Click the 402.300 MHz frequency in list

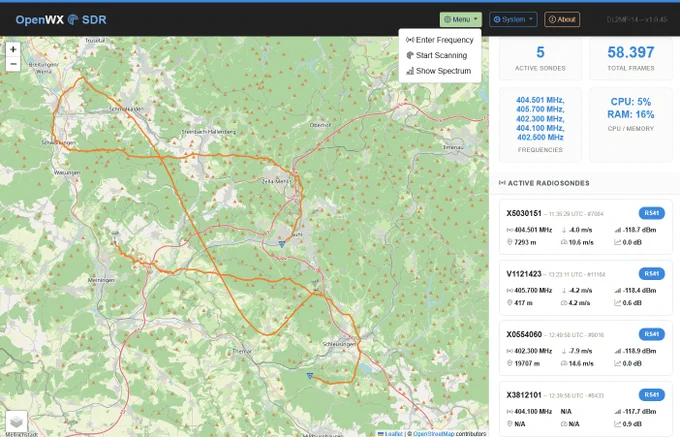(540, 119)
